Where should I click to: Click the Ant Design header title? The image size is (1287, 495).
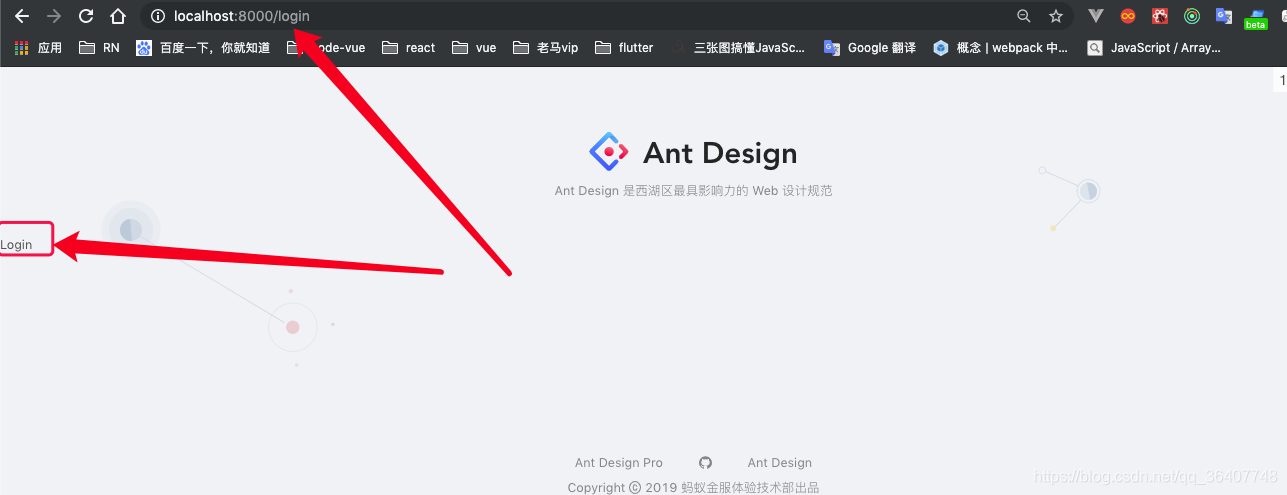720,153
